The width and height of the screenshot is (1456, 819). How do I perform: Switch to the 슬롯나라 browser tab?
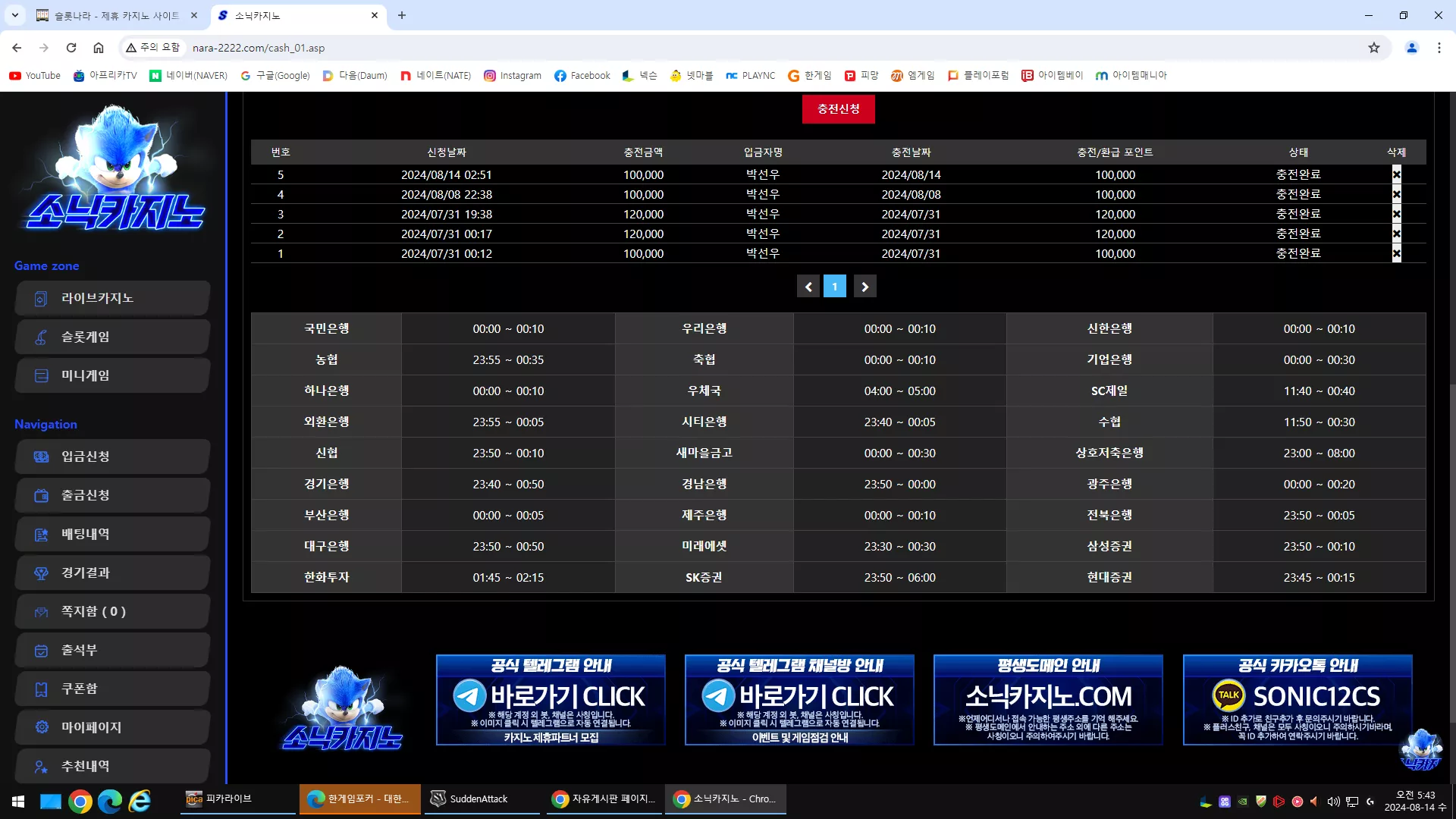point(117,15)
